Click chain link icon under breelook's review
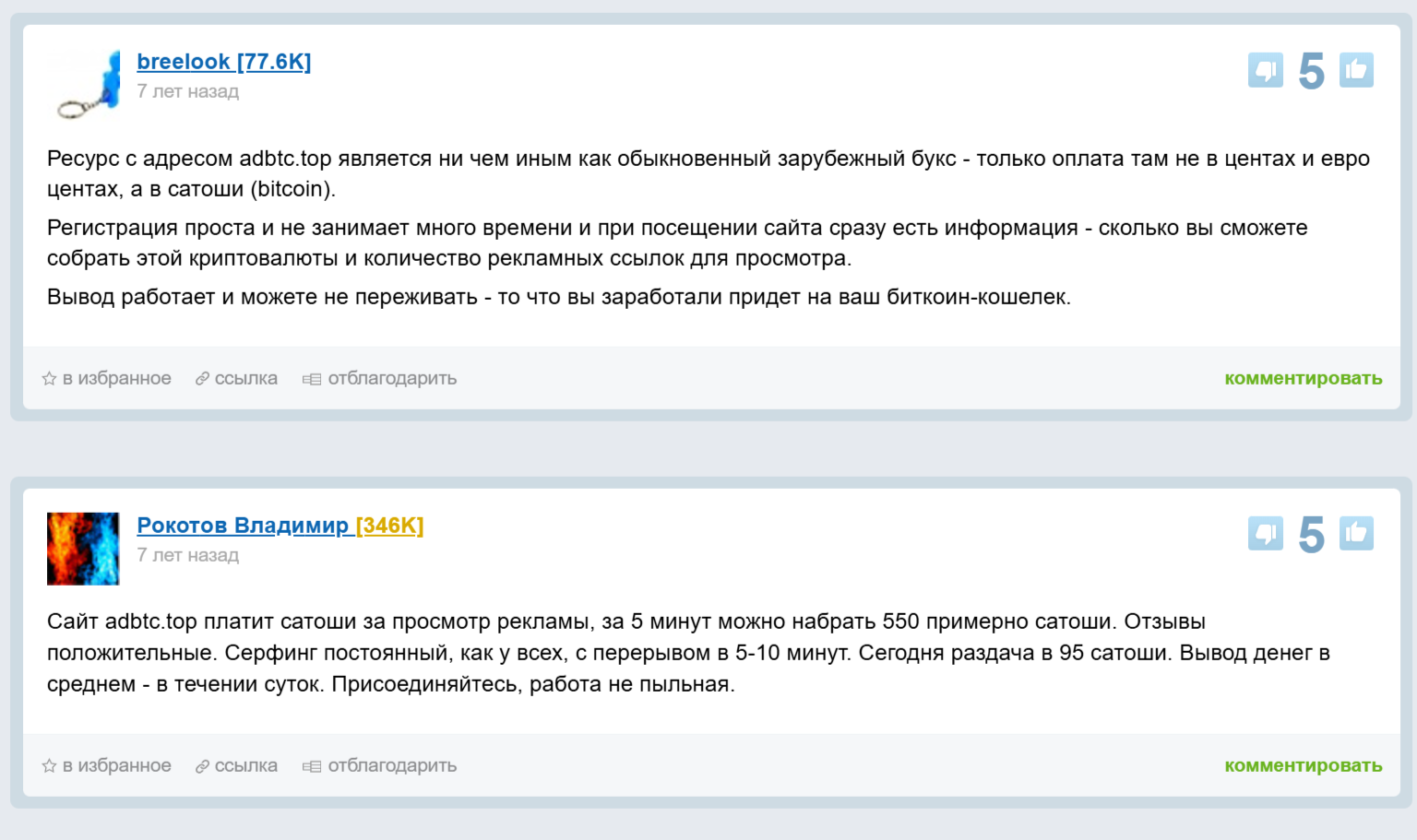This screenshot has width=1417, height=840. pyautogui.click(x=202, y=379)
